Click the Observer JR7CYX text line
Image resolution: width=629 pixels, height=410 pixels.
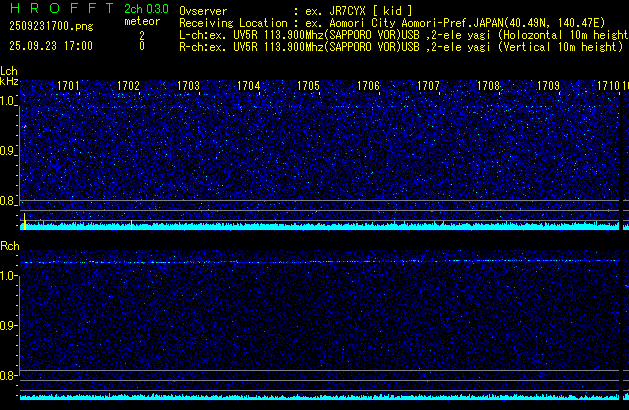[296, 10]
